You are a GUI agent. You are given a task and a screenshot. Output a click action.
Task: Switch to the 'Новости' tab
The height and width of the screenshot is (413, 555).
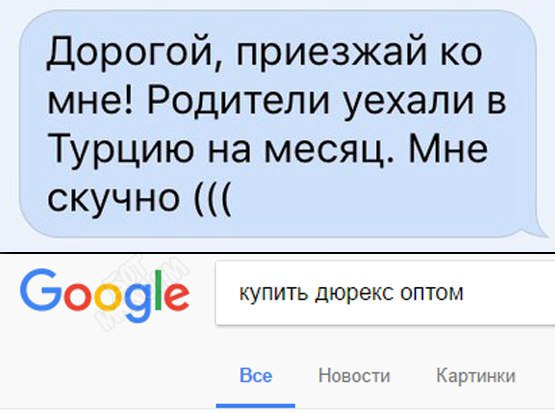point(354,375)
